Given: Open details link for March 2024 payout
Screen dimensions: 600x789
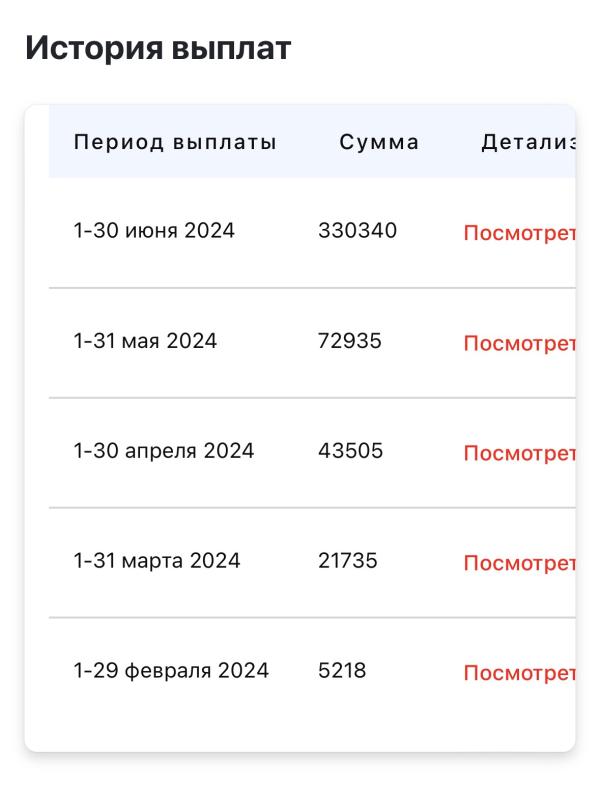Looking at the screenshot, I should coord(519,563).
